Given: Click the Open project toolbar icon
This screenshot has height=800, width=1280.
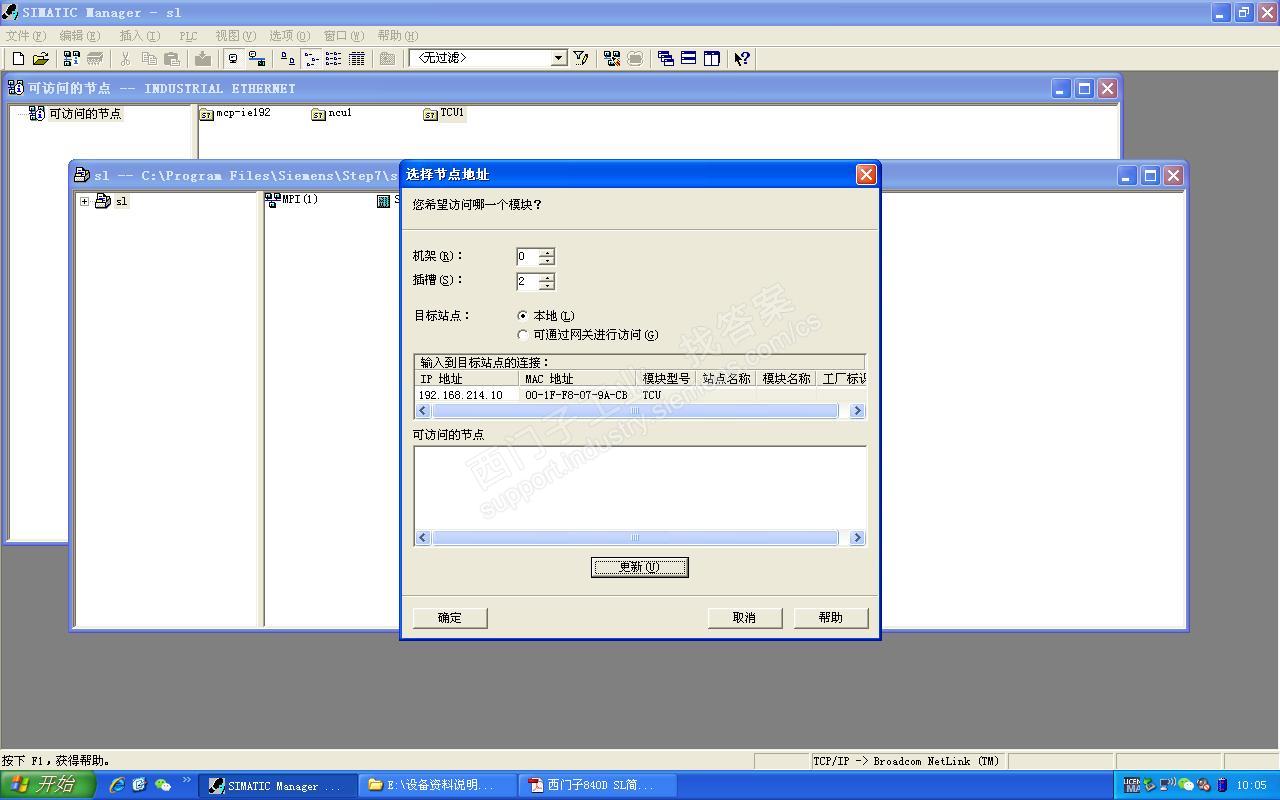Looking at the screenshot, I should [40, 59].
